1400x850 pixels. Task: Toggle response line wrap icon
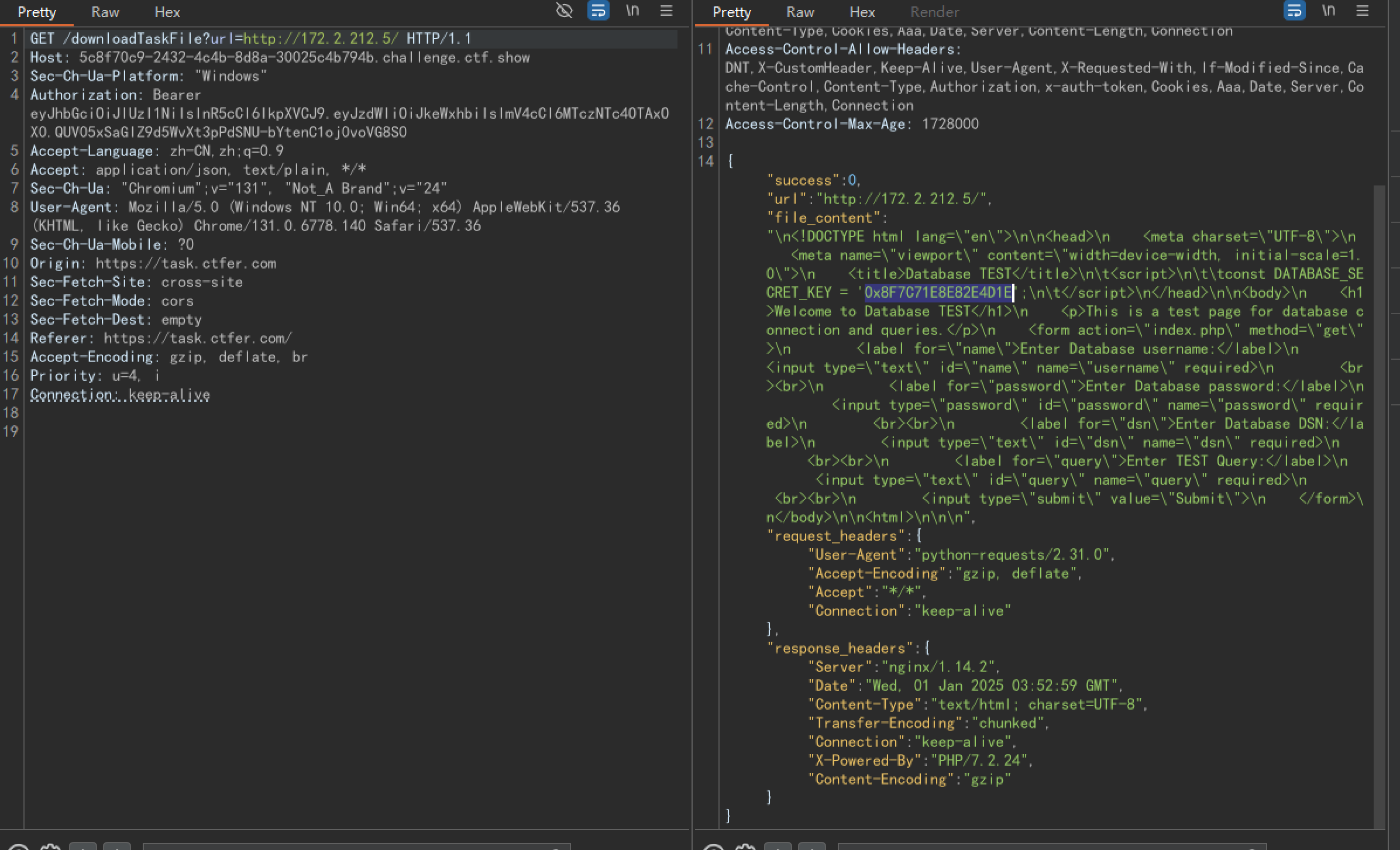click(1294, 11)
